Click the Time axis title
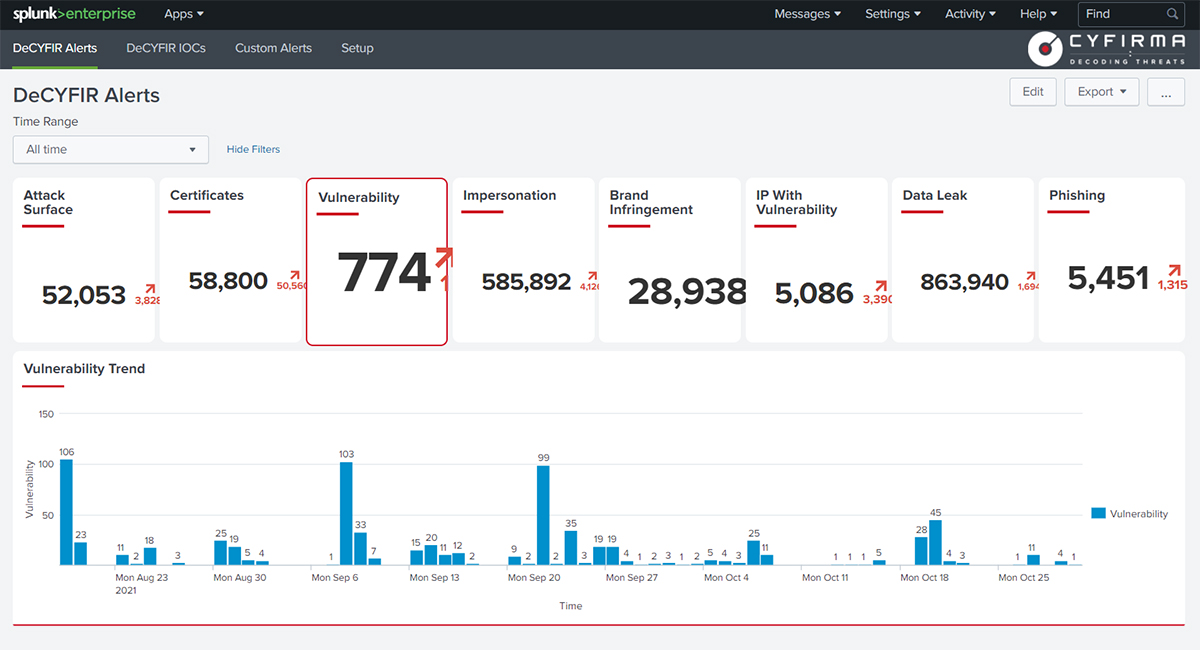The height and width of the screenshot is (650, 1200). pyautogui.click(x=570, y=606)
